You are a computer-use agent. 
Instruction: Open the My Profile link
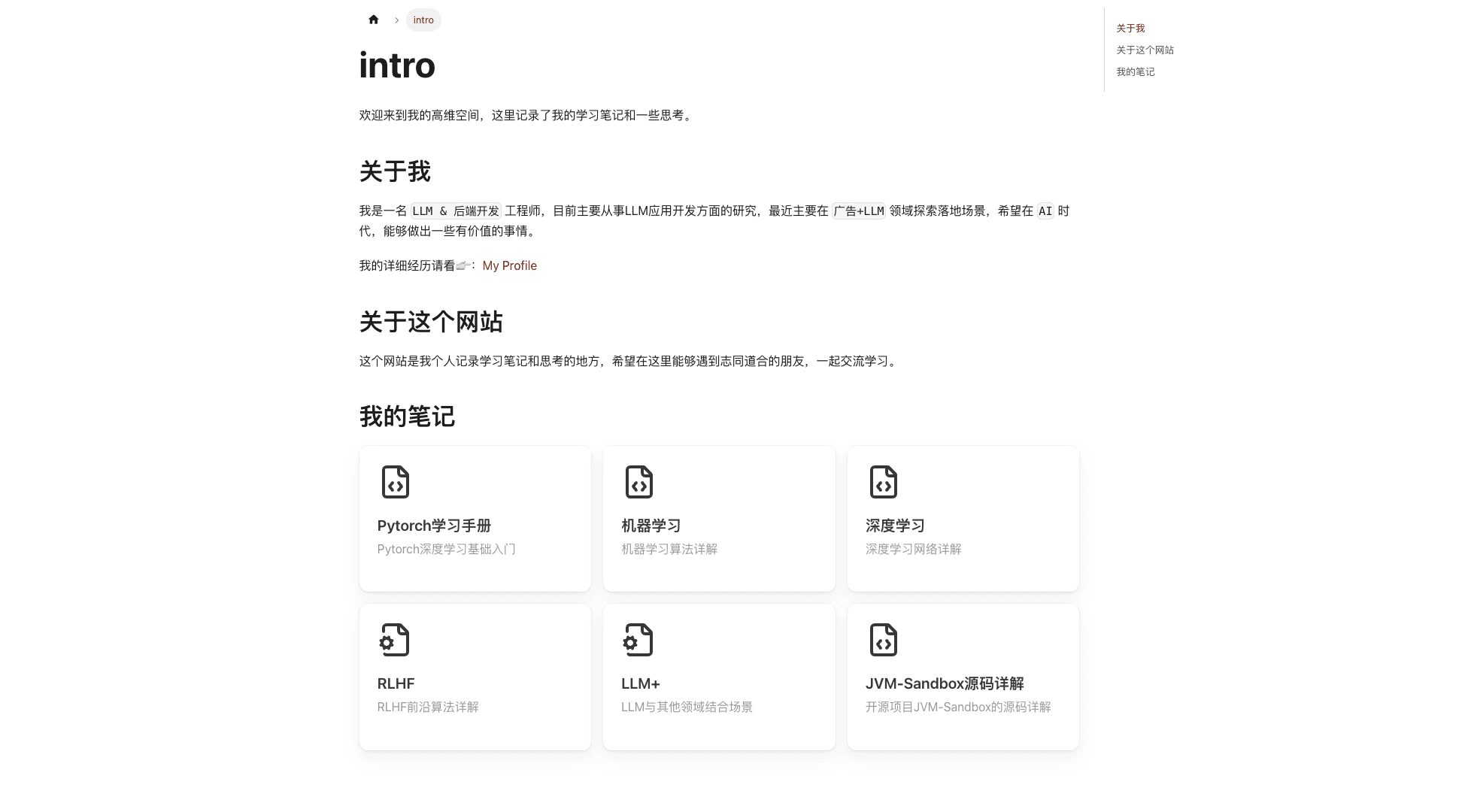pyautogui.click(x=509, y=265)
